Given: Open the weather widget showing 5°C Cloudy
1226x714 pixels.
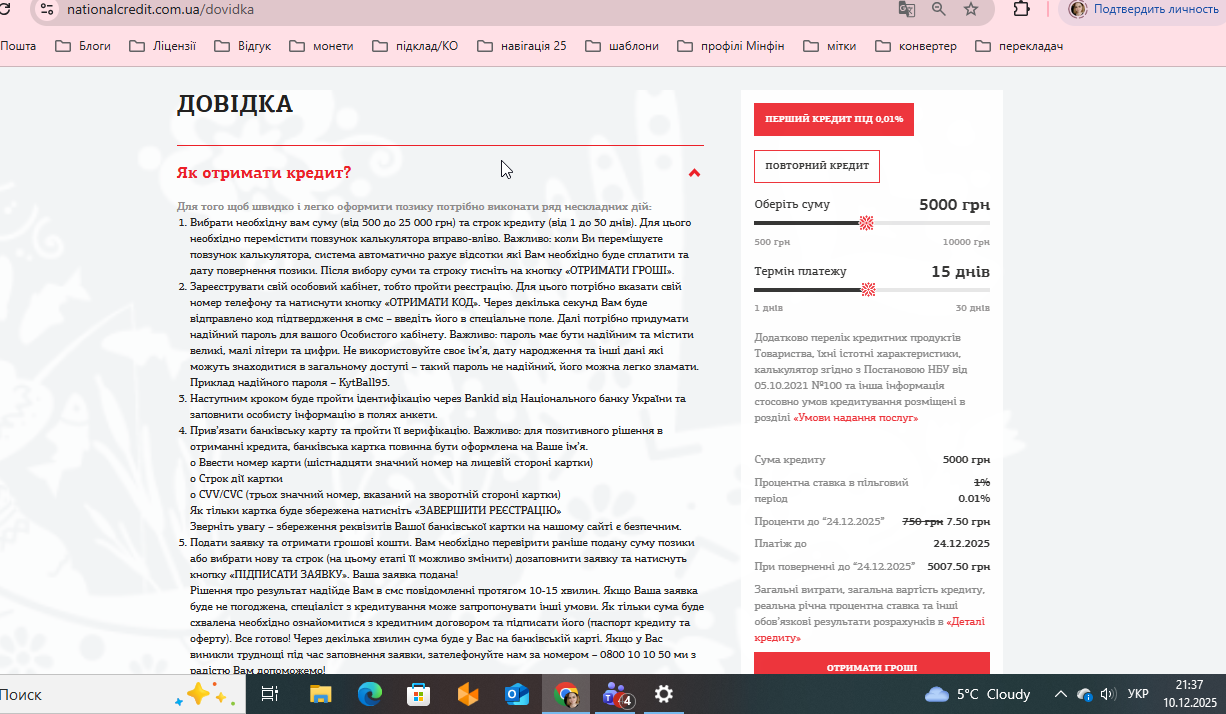Looking at the screenshot, I should pos(978,694).
